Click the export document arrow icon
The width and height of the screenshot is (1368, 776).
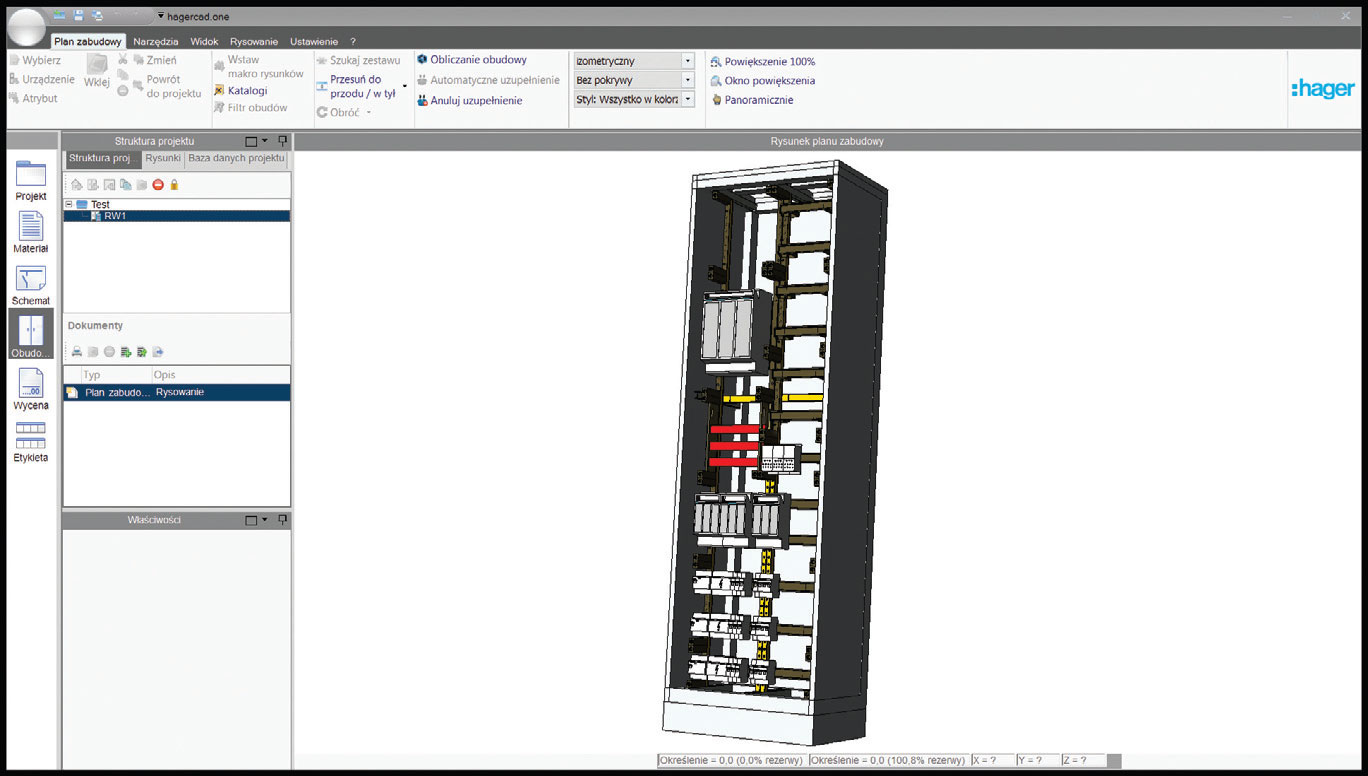click(158, 352)
